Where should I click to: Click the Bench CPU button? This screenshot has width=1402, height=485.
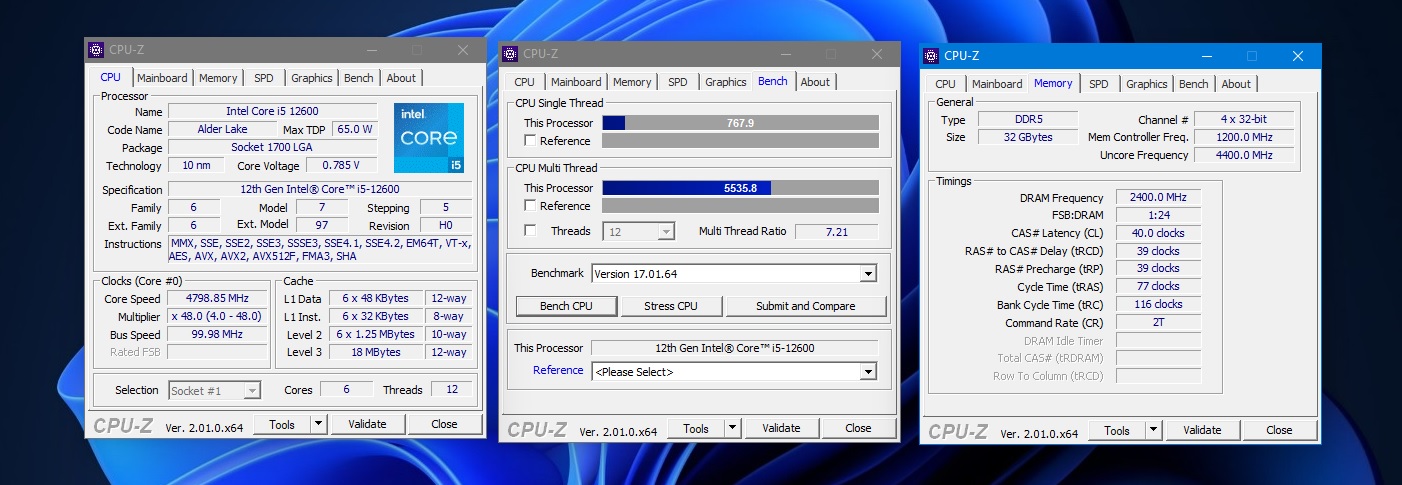tap(566, 306)
